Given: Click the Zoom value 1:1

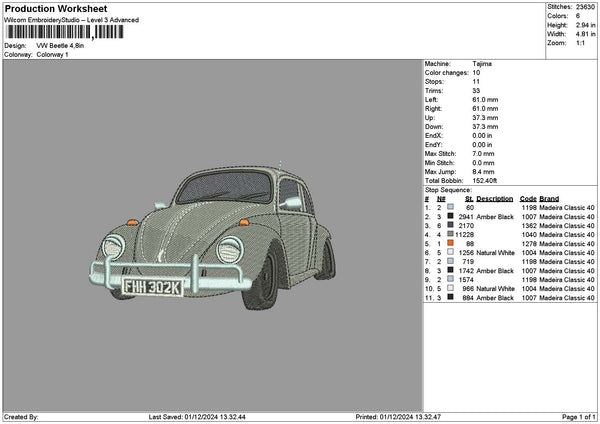Looking at the screenshot, I should 580,43.
